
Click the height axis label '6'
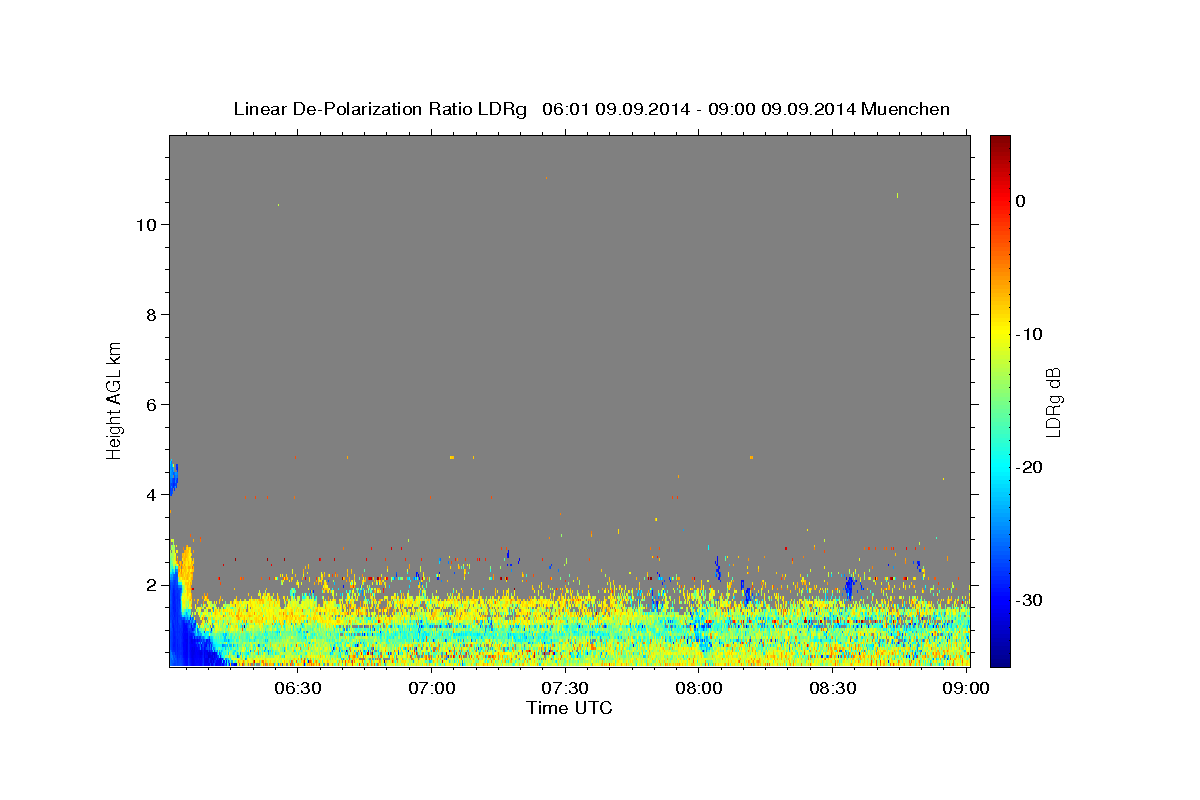pyautogui.click(x=150, y=405)
